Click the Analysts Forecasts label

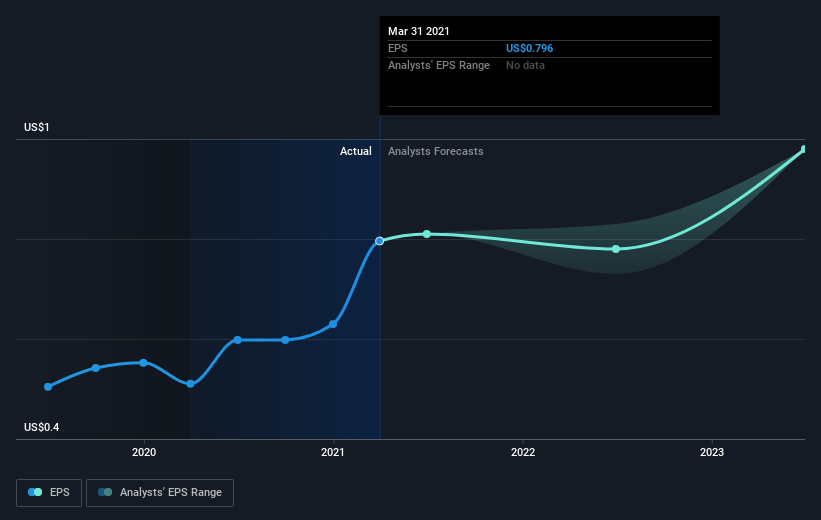click(x=436, y=151)
